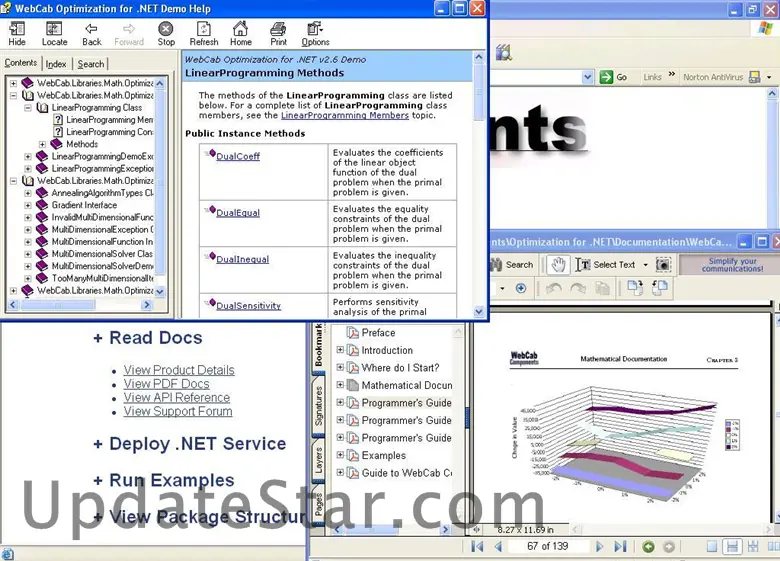Select the Hand tool in PDF viewer
780x561 pixels.
(x=558, y=265)
